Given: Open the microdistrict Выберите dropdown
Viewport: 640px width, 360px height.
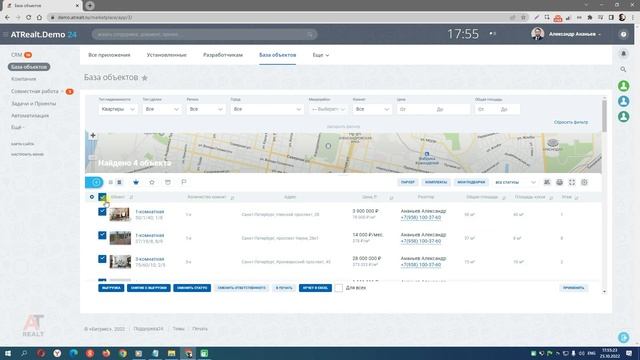Looking at the screenshot, I should click(328, 109).
